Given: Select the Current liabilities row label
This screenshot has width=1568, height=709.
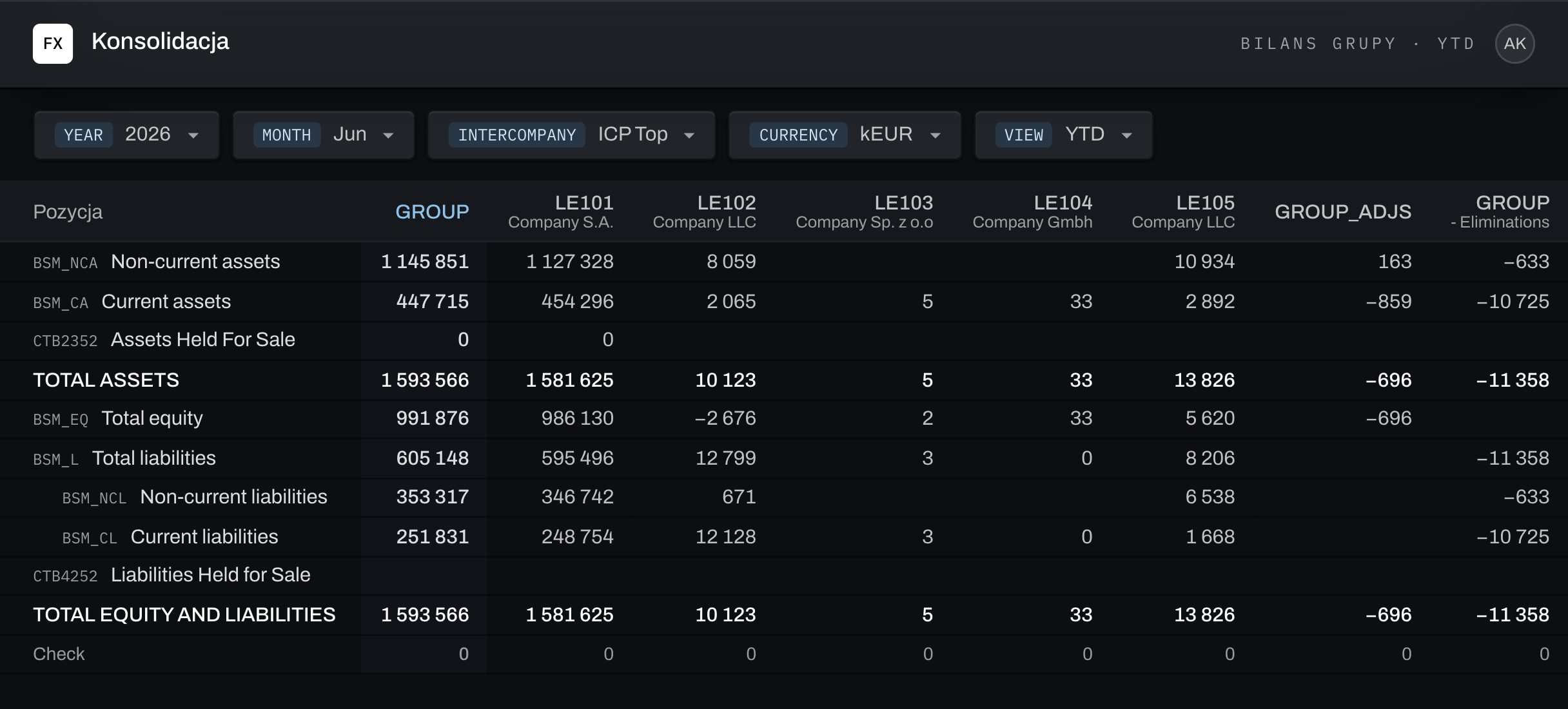Looking at the screenshot, I should [x=204, y=537].
